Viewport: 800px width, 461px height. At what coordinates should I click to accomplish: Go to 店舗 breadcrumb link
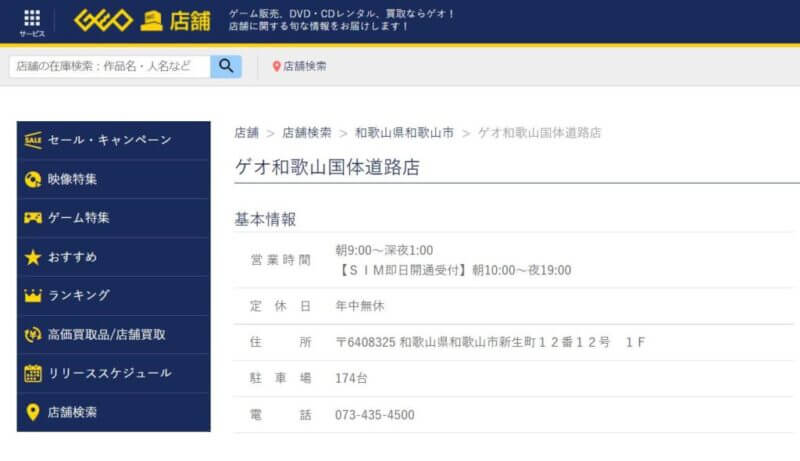246,133
